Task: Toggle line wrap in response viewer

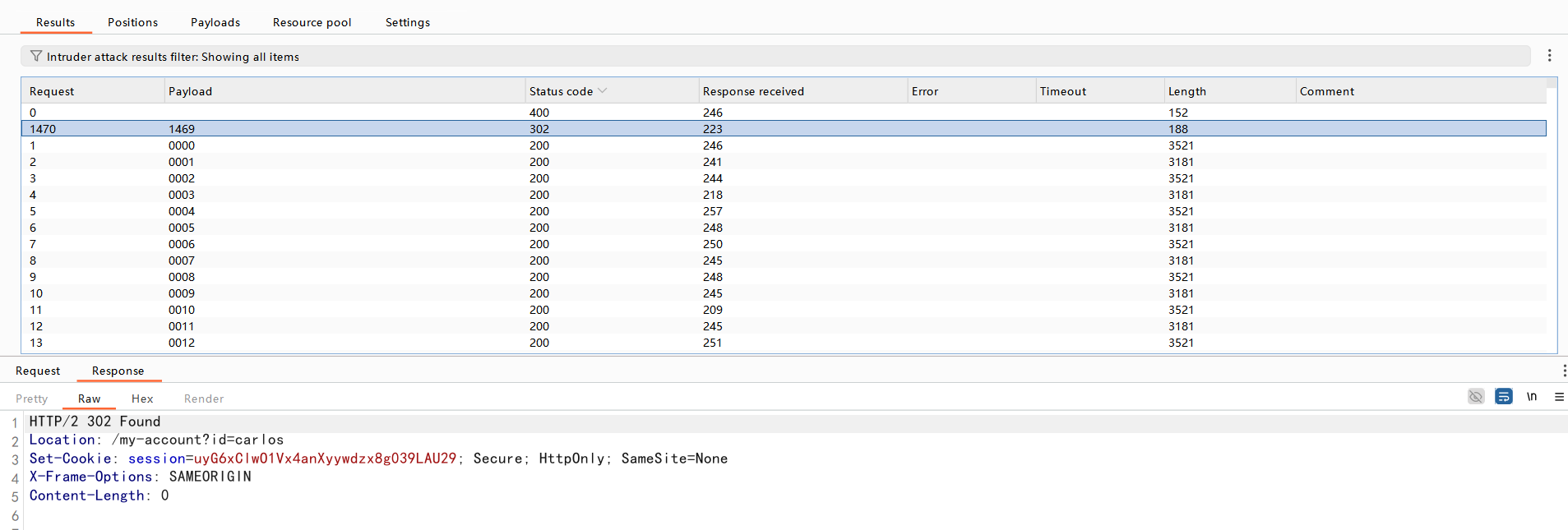Action: click(x=1503, y=397)
